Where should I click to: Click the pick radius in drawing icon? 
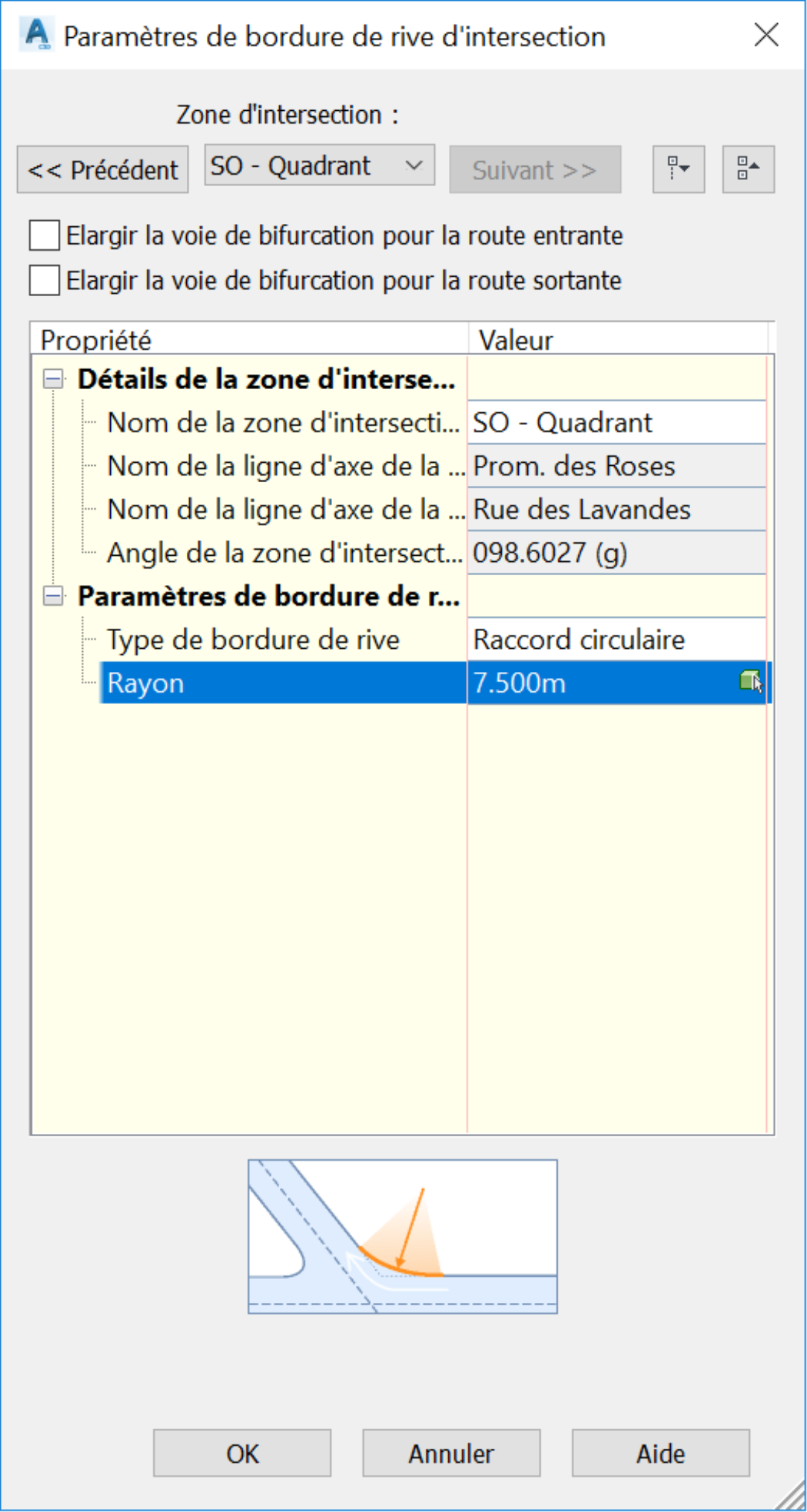pos(750,681)
